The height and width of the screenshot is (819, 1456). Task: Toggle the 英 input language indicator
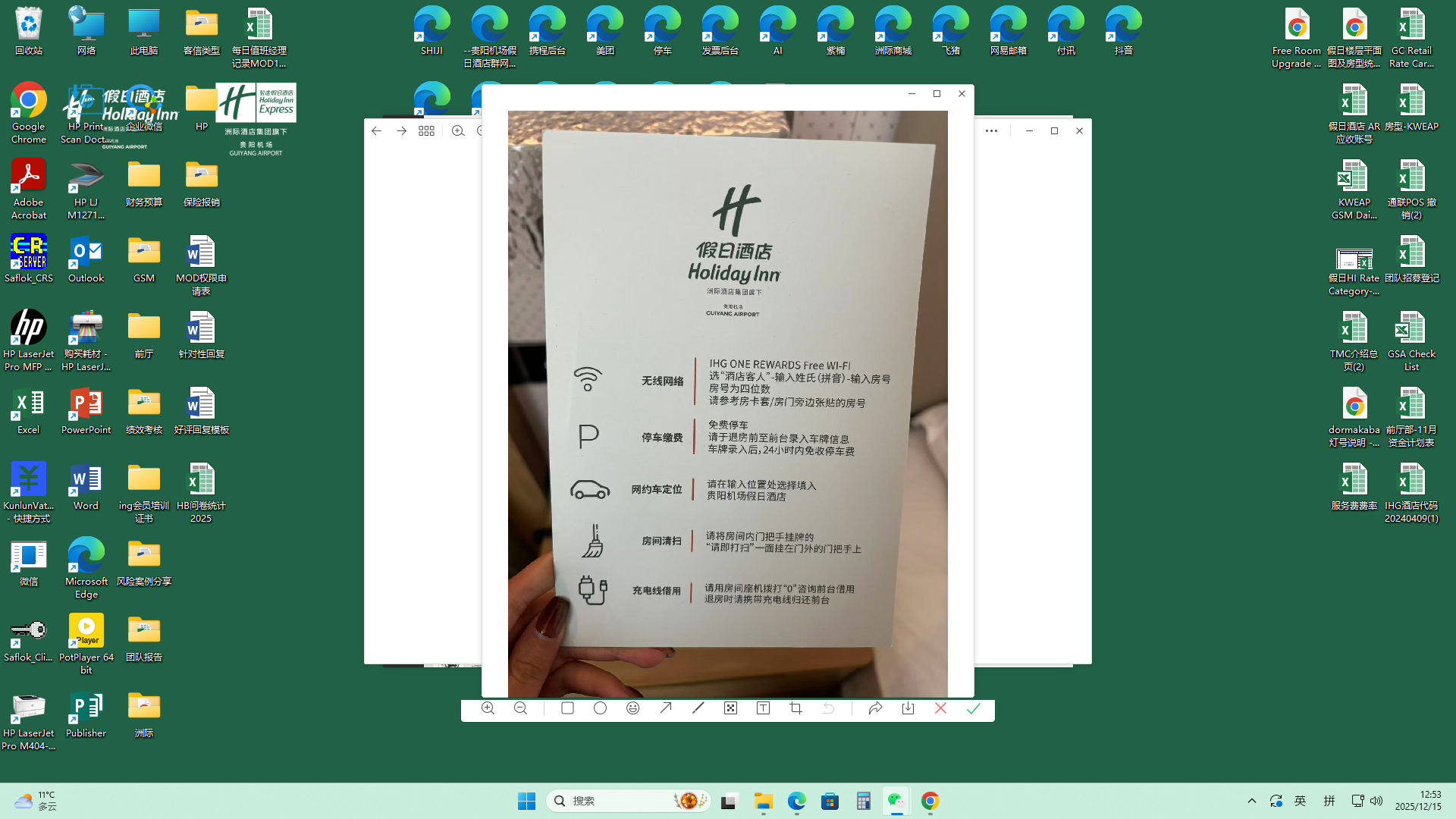pos(1301,801)
